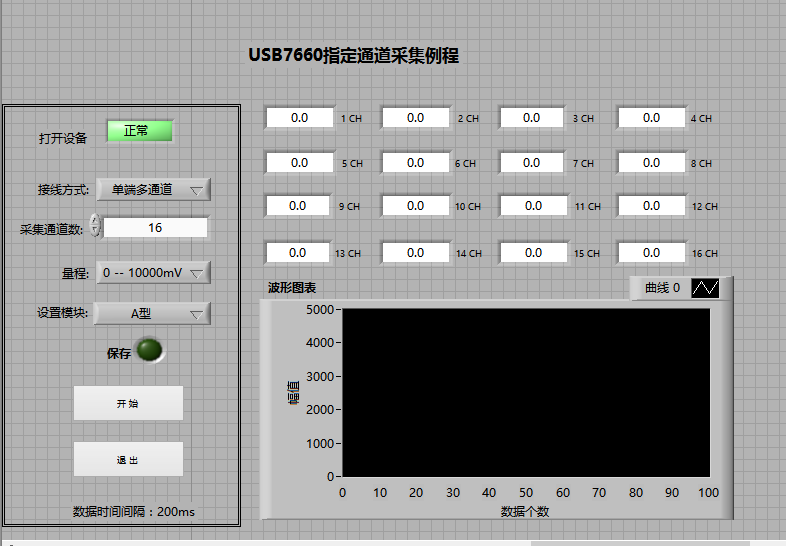This screenshot has height=546, width=786.
Task: Click inside the black waveform chart area
Action: click(x=526, y=392)
